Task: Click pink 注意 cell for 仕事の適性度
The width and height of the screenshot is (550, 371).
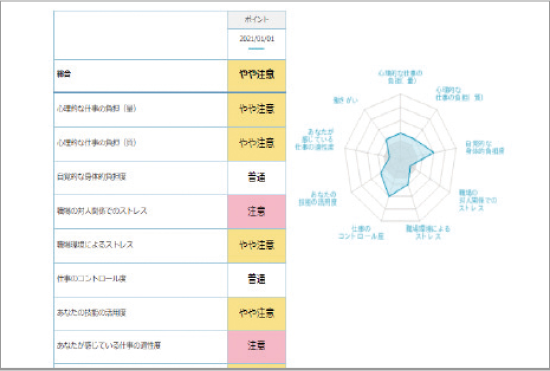Action: tap(256, 346)
